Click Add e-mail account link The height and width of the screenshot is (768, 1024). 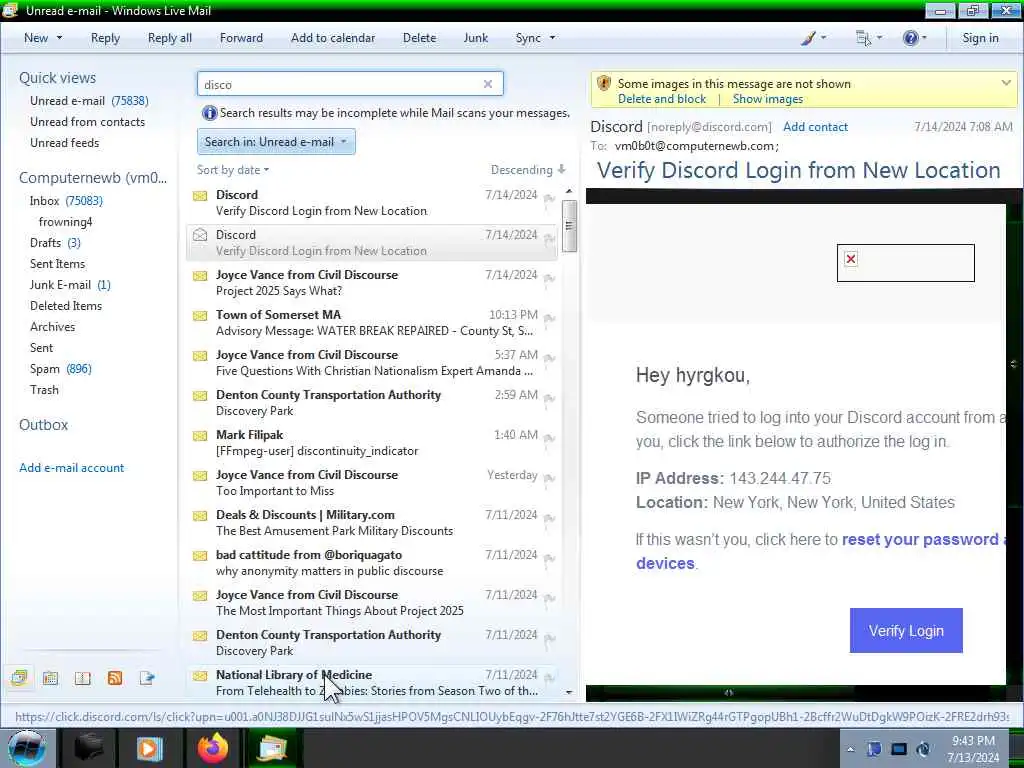pyautogui.click(x=71, y=468)
